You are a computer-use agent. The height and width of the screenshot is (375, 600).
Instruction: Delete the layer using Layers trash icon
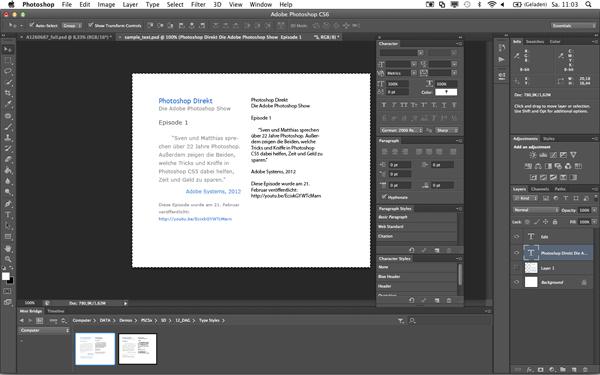tap(585, 370)
